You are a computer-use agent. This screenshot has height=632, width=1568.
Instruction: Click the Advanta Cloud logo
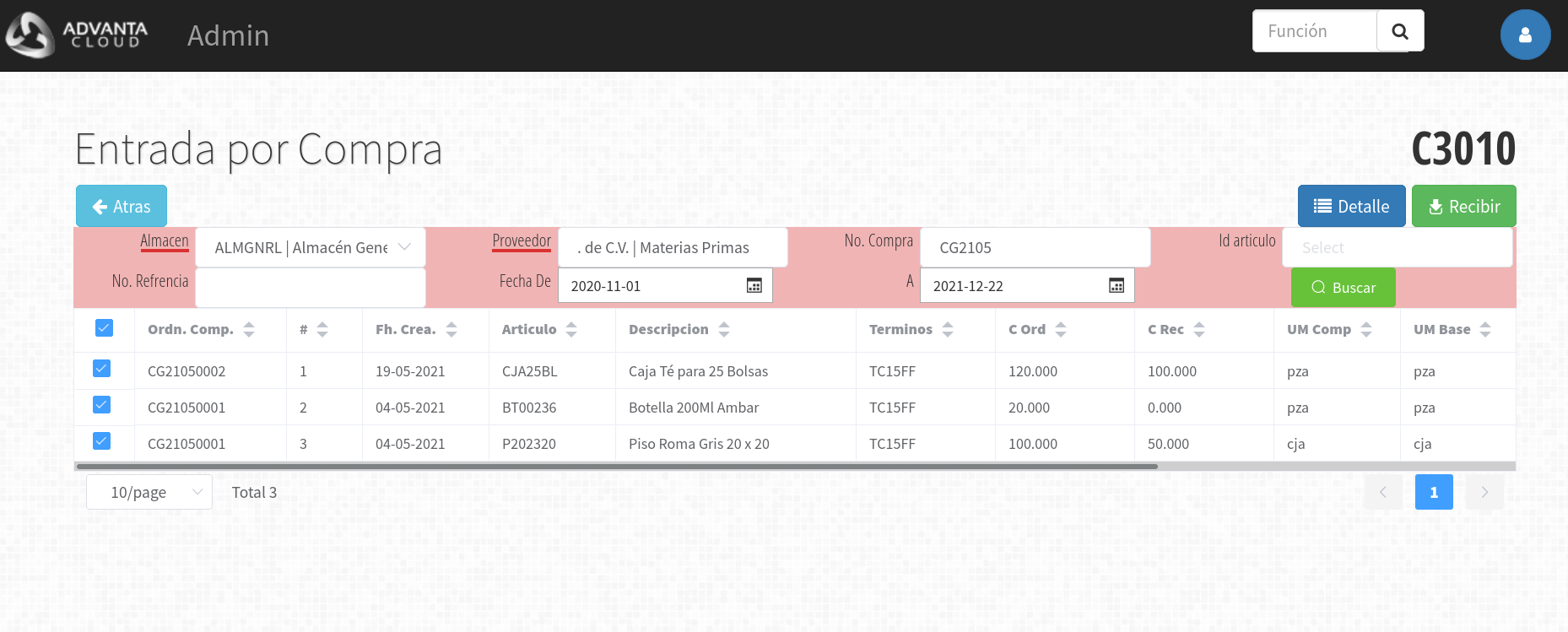coord(77,35)
